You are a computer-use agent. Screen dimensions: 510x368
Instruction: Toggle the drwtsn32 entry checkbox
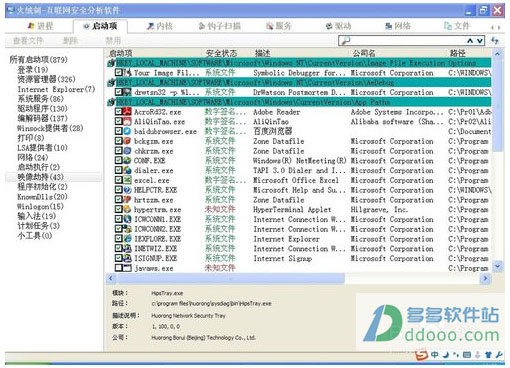click(x=118, y=92)
